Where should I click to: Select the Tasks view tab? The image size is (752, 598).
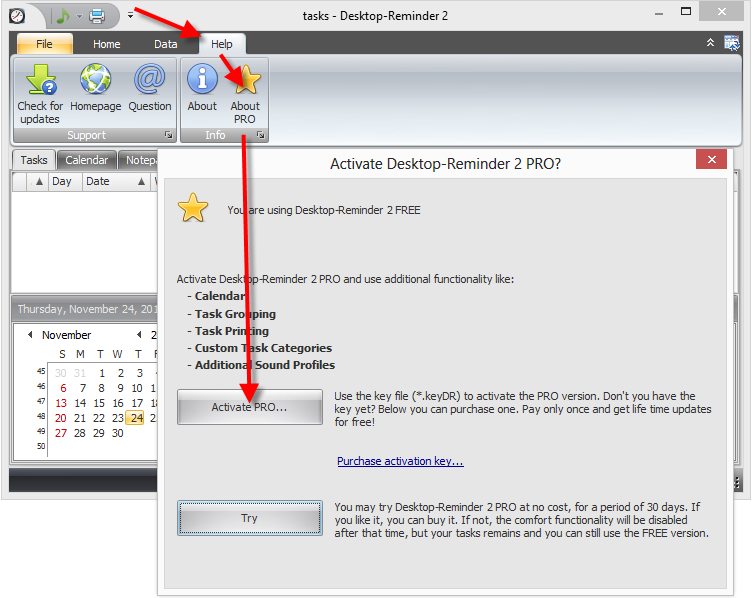click(34, 160)
